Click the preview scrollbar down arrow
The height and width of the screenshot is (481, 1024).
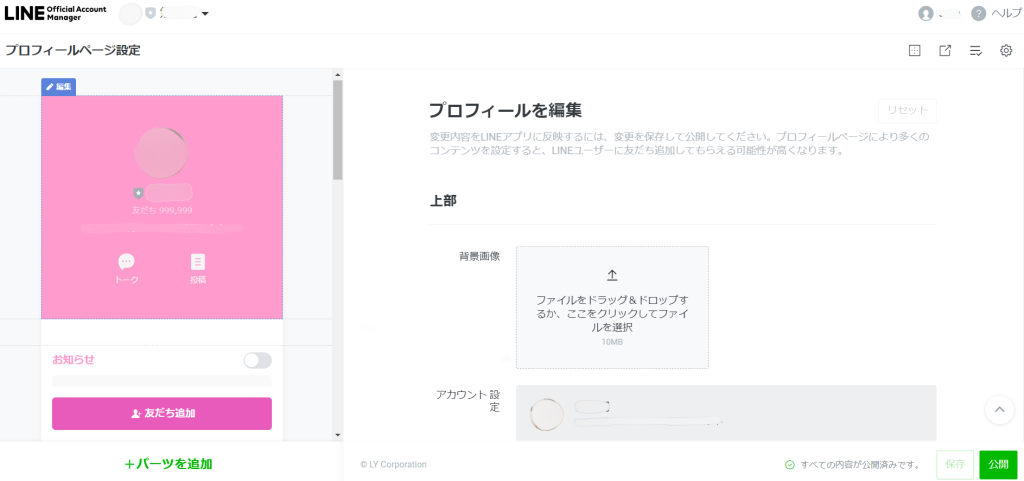pos(338,435)
